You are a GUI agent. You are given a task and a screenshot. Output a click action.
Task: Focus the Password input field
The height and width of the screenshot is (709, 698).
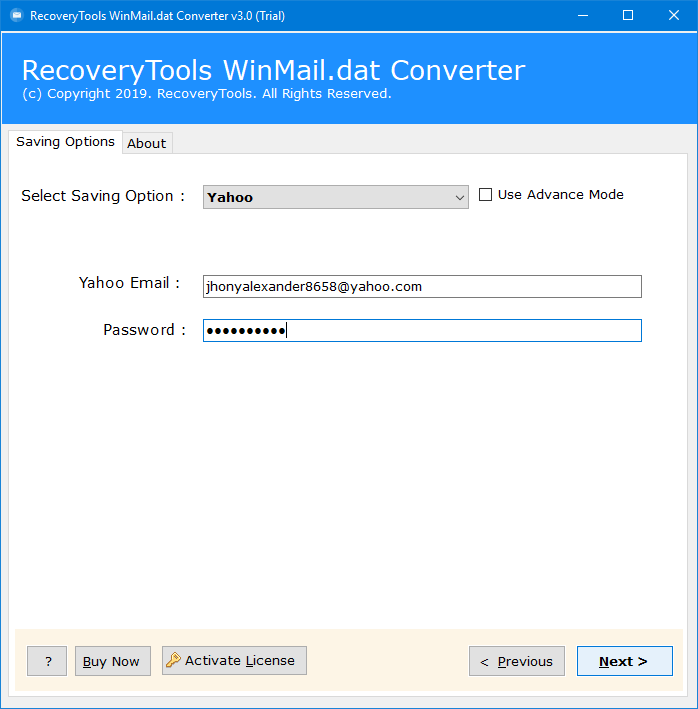coord(422,331)
